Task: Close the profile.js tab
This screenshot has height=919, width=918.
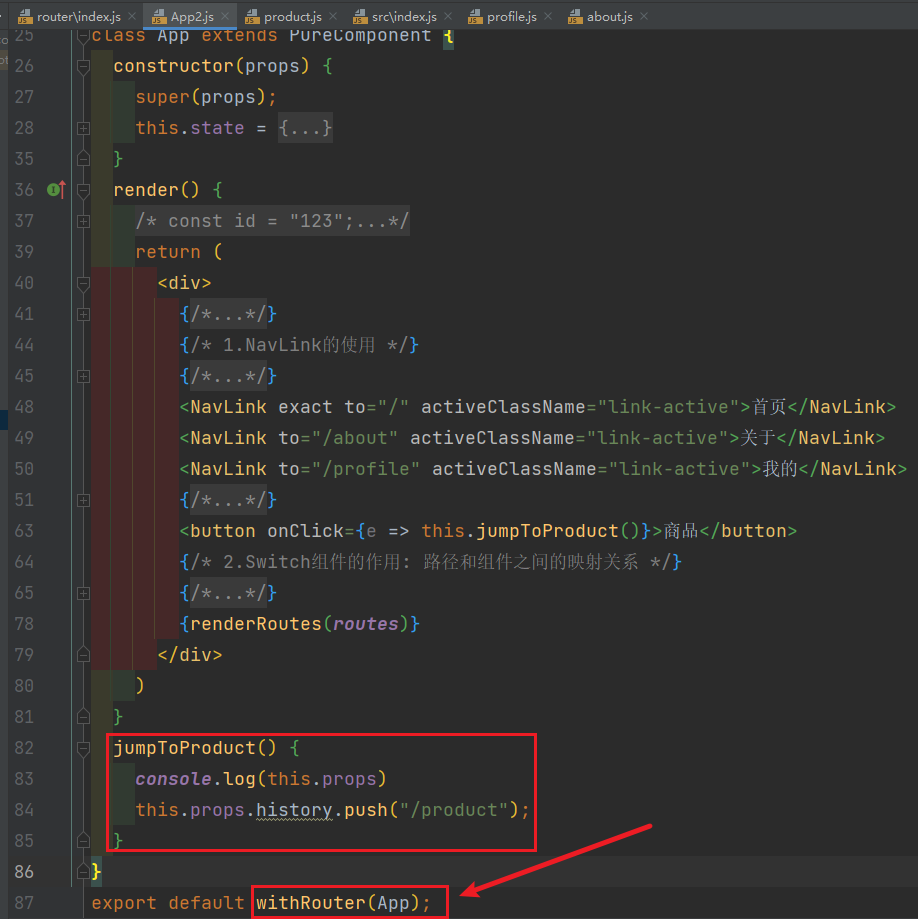Action: tap(548, 16)
